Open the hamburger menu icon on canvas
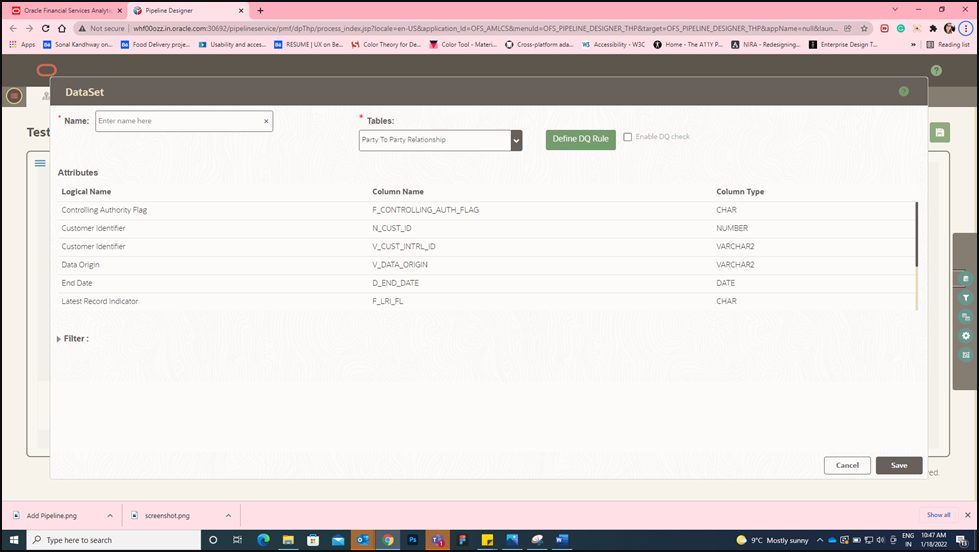 click(40, 163)
